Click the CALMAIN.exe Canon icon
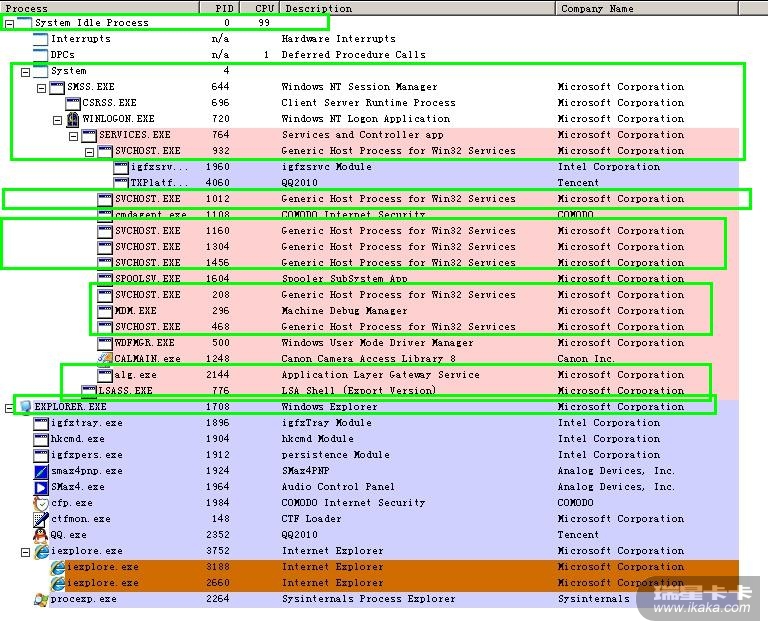768x628 pixels. tap(105, 359)
